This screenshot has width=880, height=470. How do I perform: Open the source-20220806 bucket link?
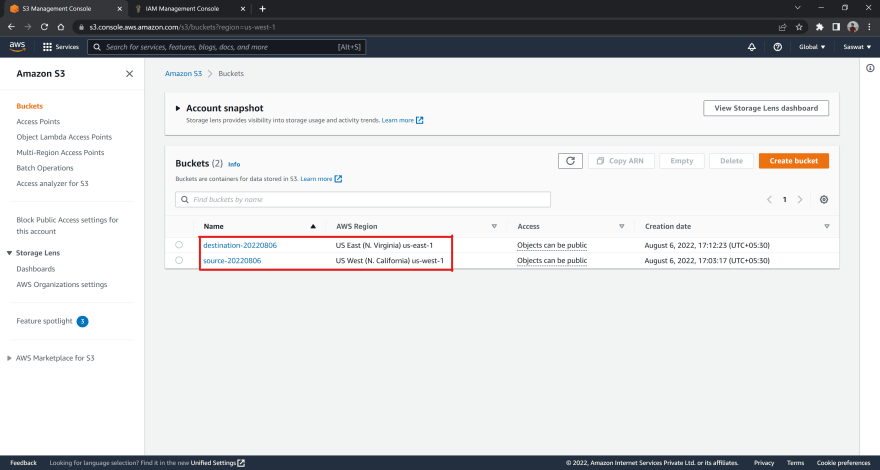(x=232, y=261)
